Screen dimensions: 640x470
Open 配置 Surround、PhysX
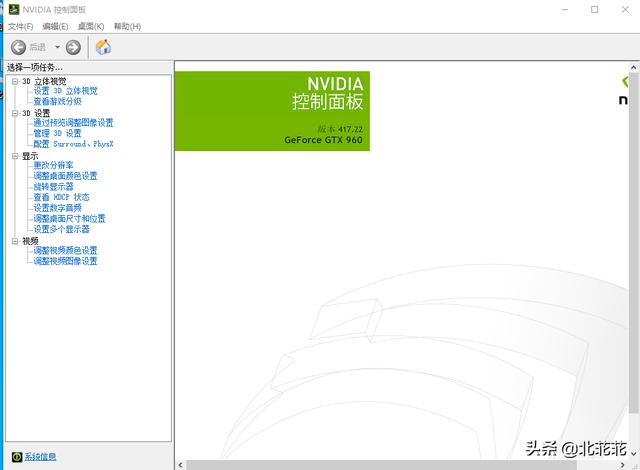(73, 144)
